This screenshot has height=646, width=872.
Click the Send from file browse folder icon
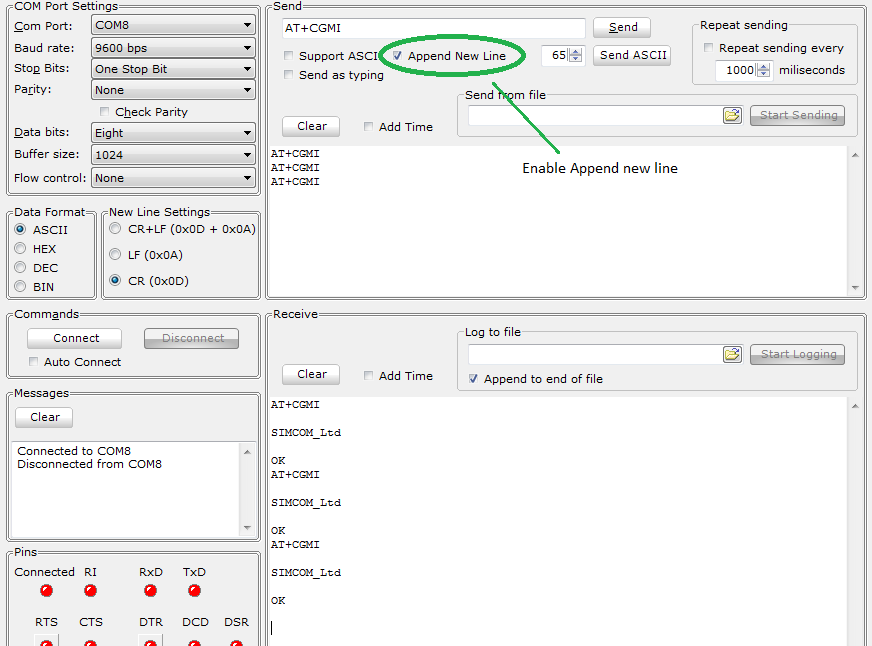(732, 115)
